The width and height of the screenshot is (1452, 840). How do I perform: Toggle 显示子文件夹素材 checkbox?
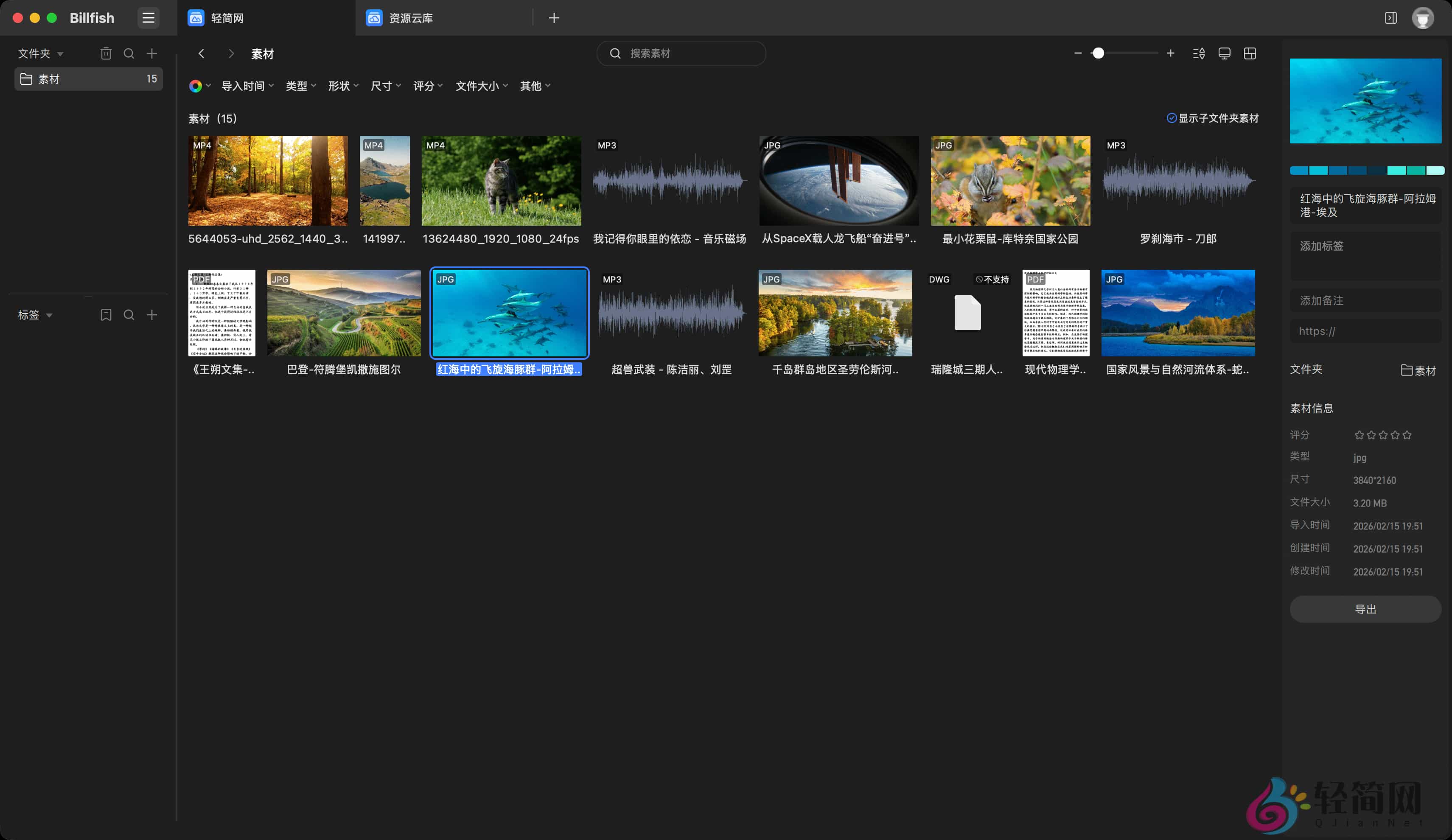[x=1172, y=118]
